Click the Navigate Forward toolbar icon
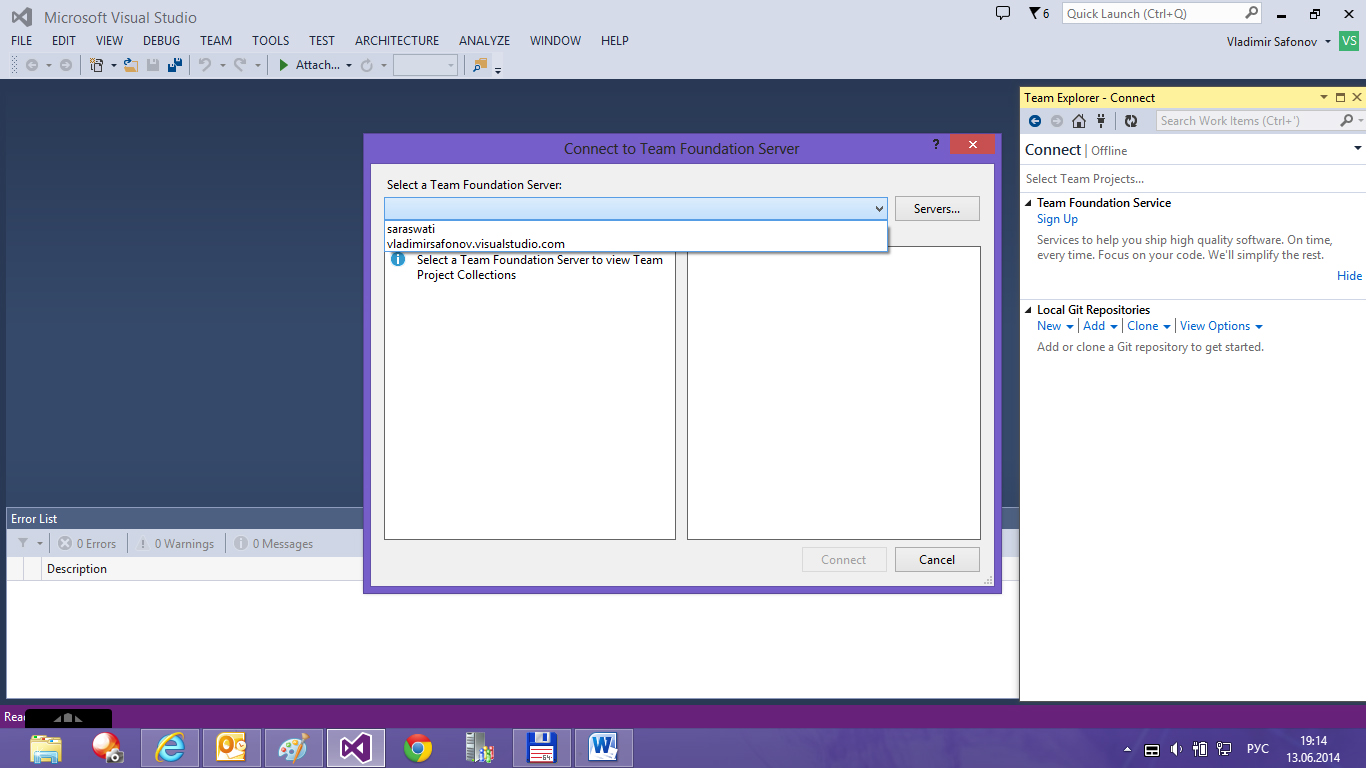Viewport: 1368px width, 768px height. [66, 65]
